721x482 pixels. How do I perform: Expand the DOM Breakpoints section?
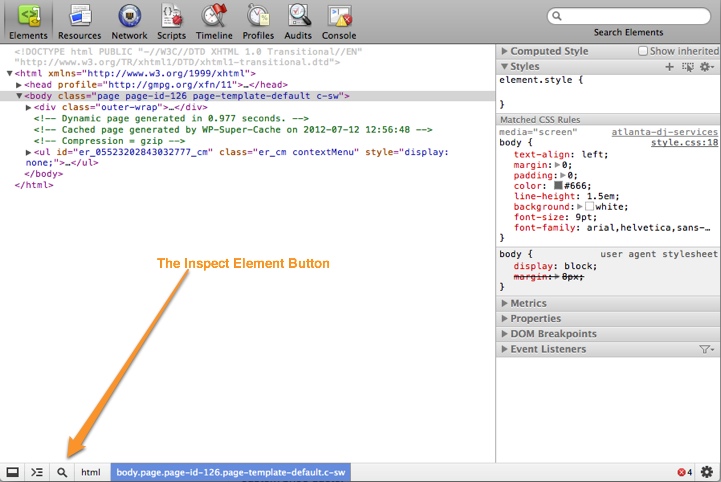pyautogui.click(x=504, y=333)
